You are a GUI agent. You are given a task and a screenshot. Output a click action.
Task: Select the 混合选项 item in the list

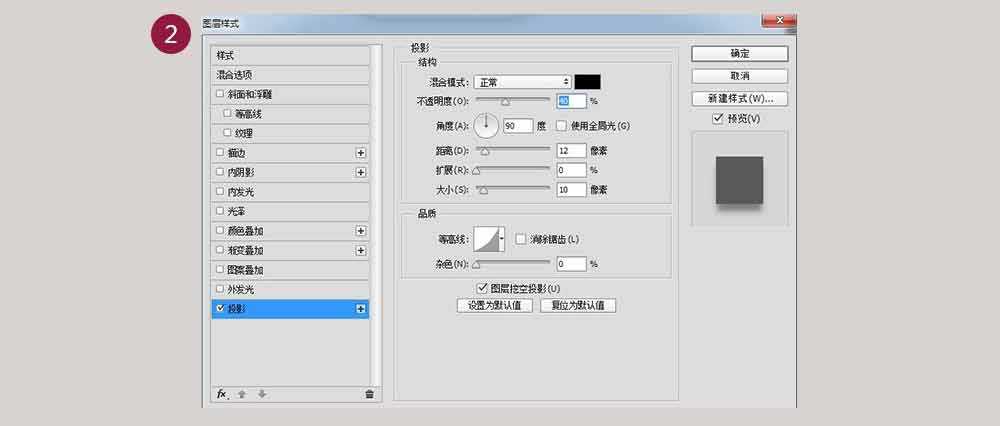[290, 75]
